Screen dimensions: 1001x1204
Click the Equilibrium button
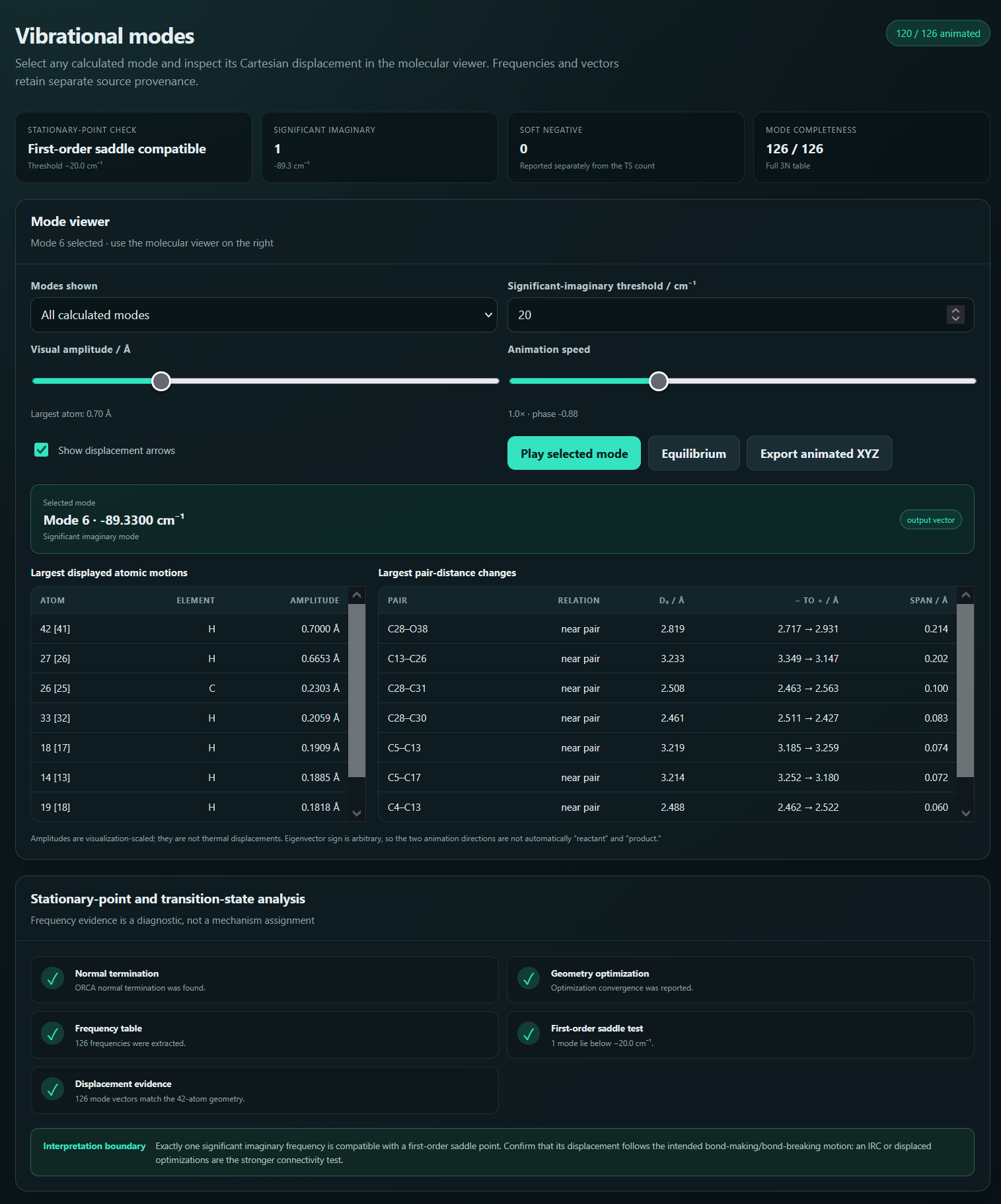coord(694,453)
